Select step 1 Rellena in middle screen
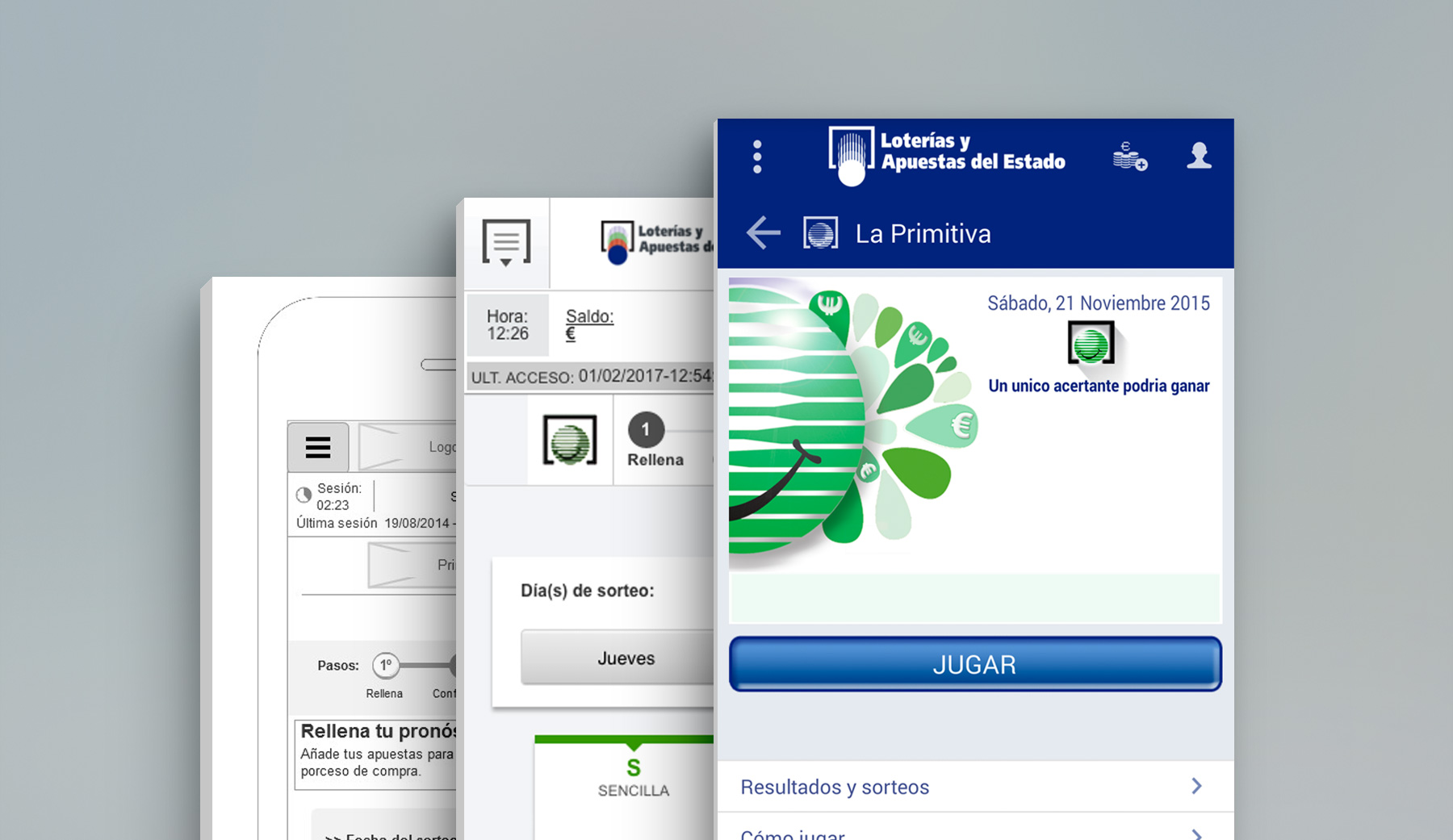The height and width of the screenshot is (840, 1453). pyautogui.click(x=654, y=441)
